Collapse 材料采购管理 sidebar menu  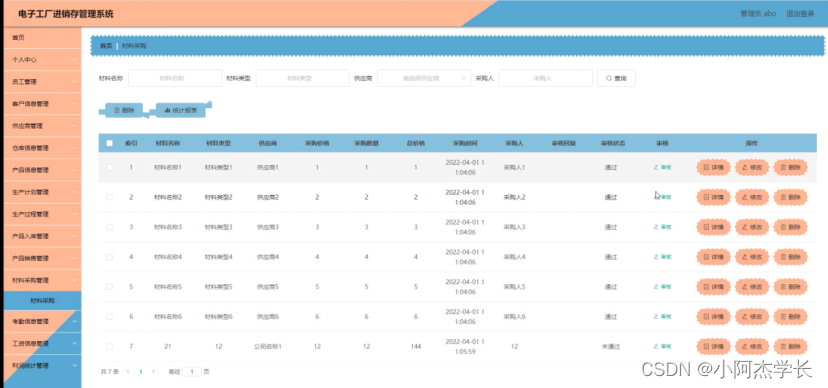click(42, 280)
